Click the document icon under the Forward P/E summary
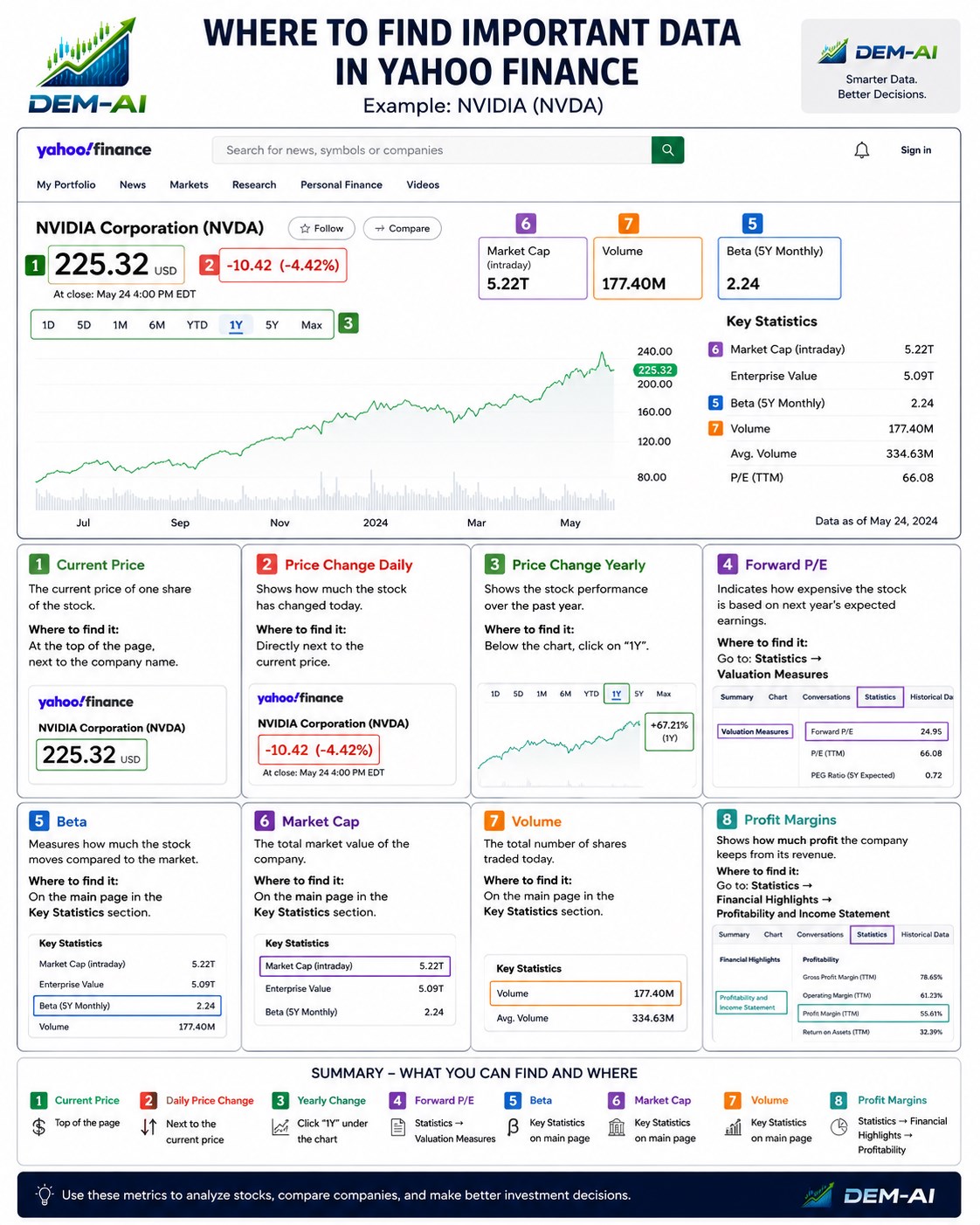Image resolution: width=980 pixels, height=1225 pixels. point(397,1127)
